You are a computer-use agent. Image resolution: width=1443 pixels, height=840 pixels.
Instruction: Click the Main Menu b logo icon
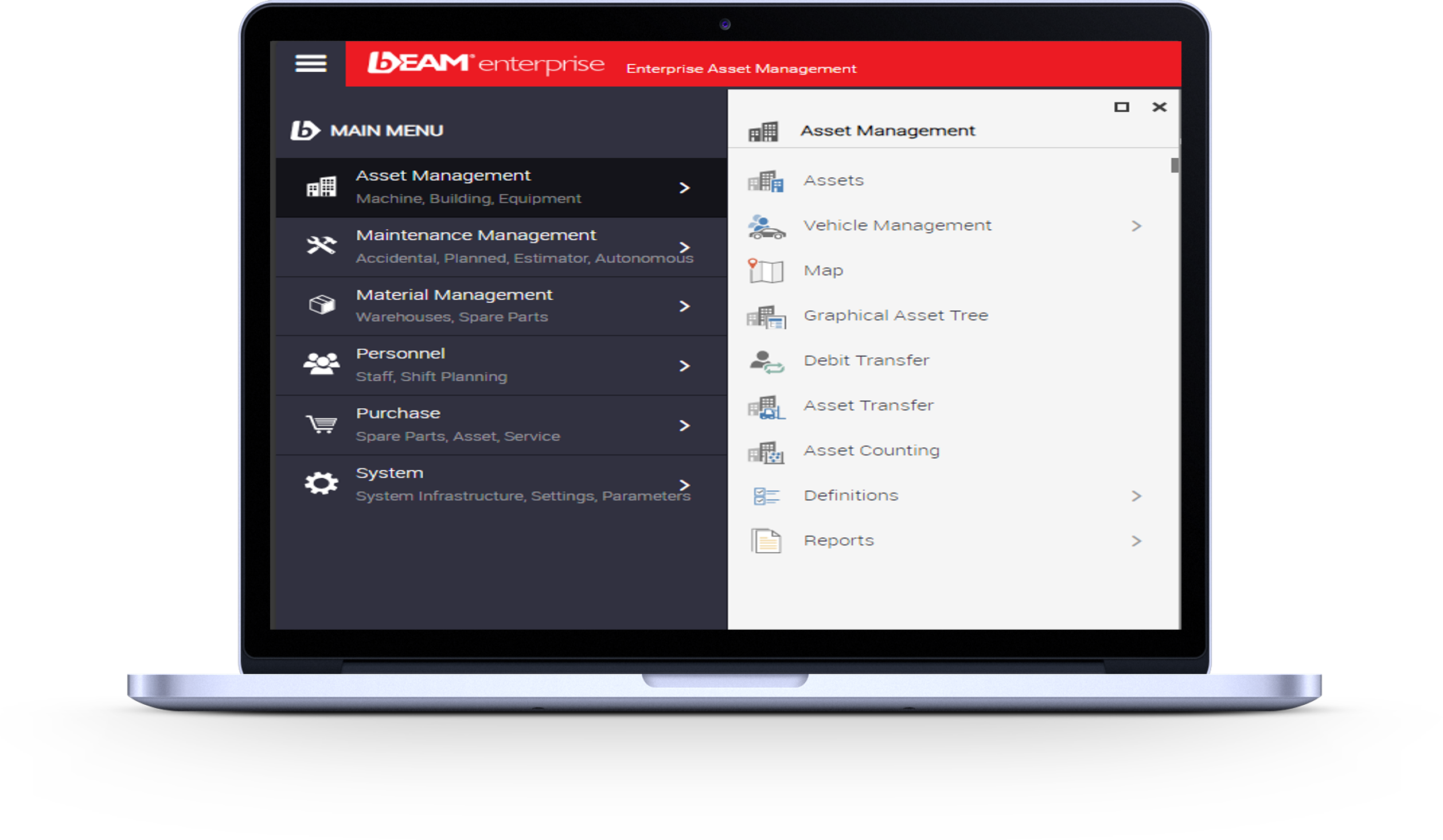tap(305, 130)
